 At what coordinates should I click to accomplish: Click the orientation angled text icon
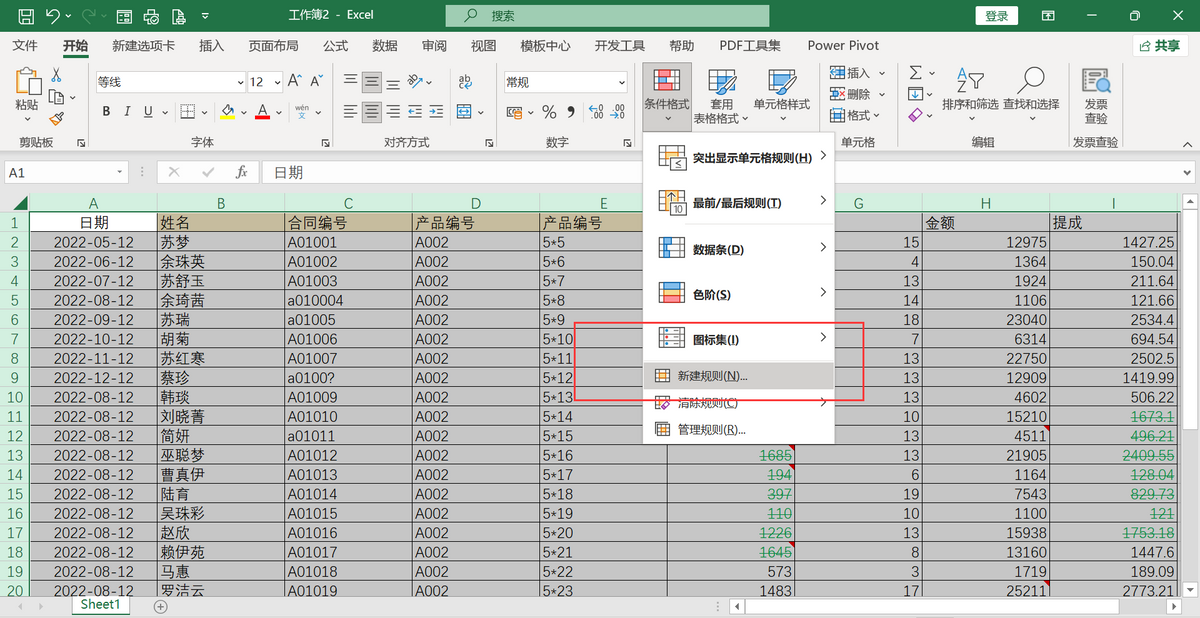(417, 81)
